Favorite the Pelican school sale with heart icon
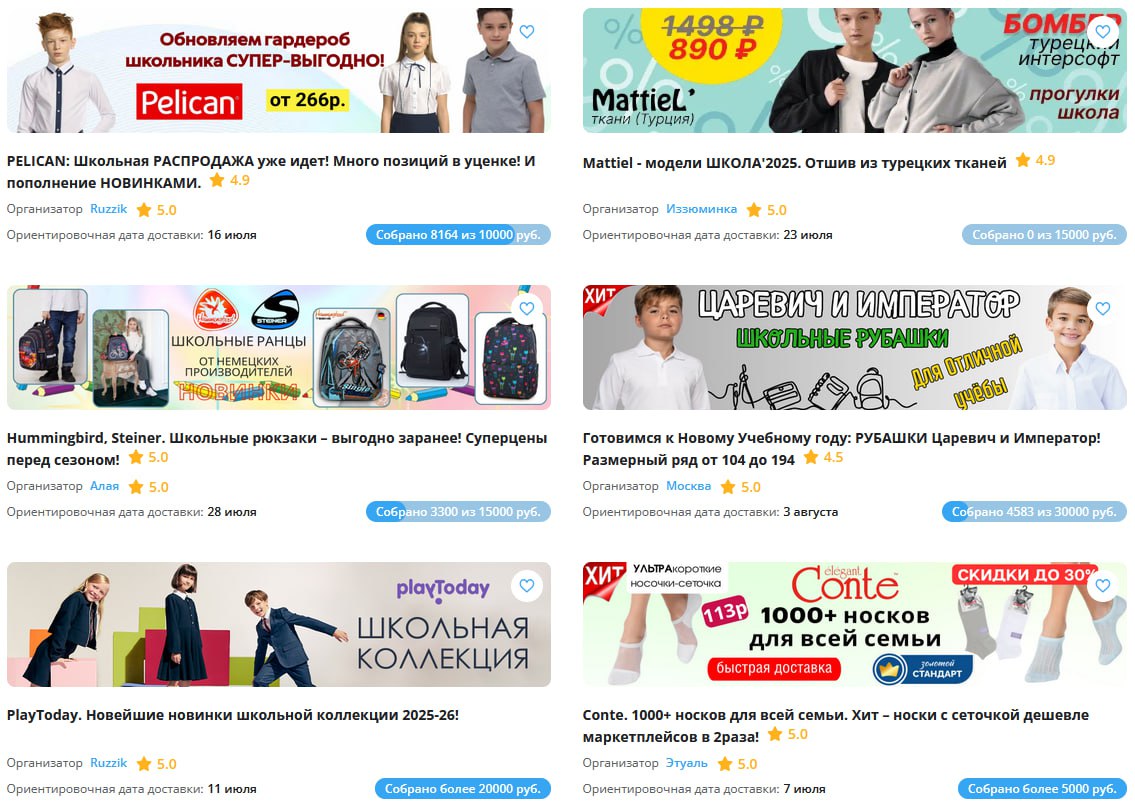1135x808 pixels. (527, 31)
